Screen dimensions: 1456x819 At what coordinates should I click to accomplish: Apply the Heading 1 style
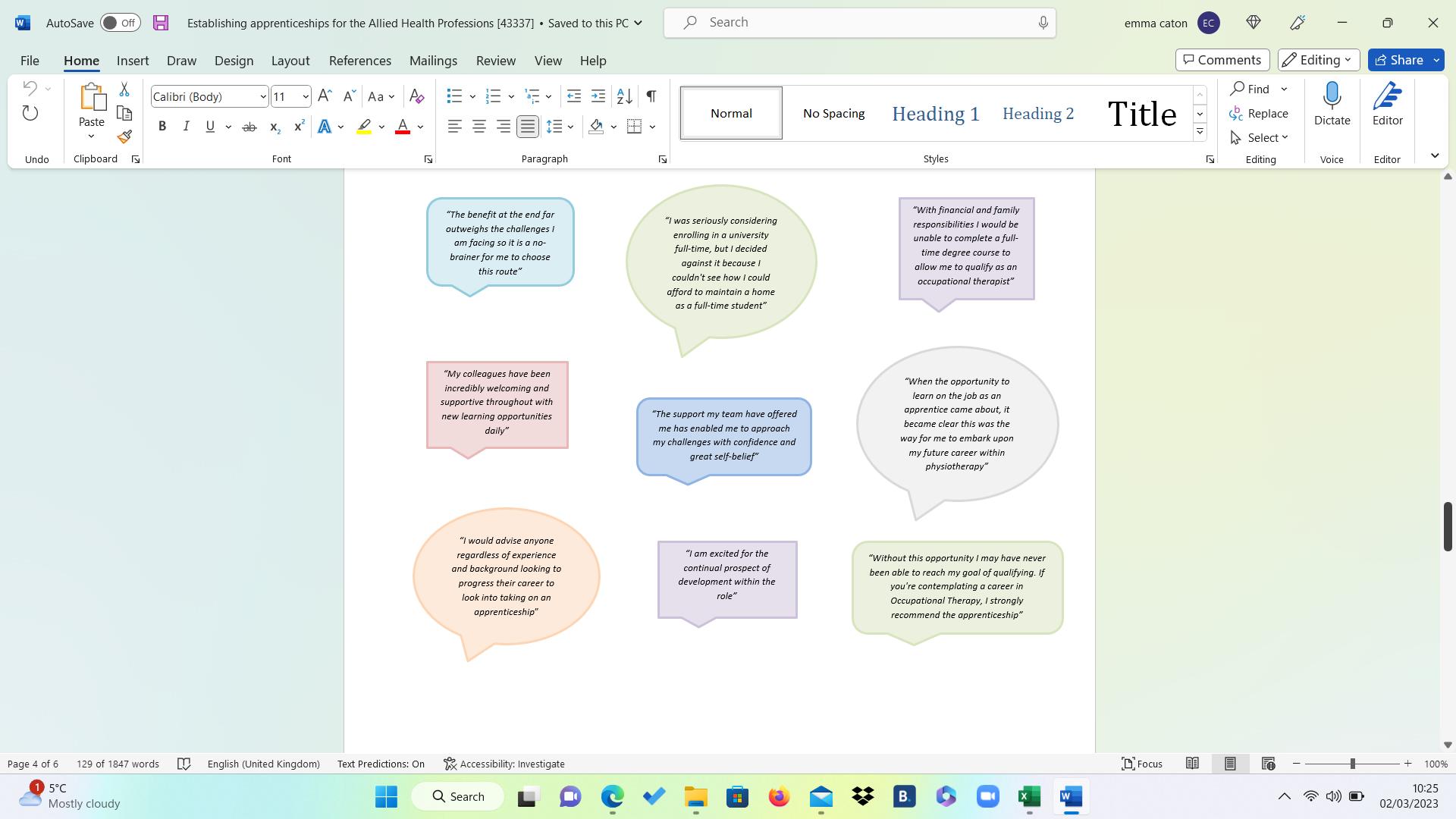click(935, 114)
